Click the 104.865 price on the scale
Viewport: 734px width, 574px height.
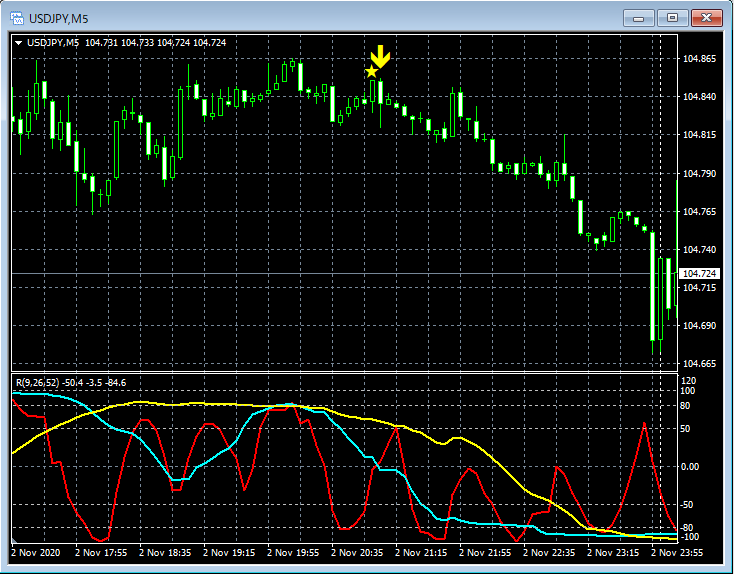699,59
